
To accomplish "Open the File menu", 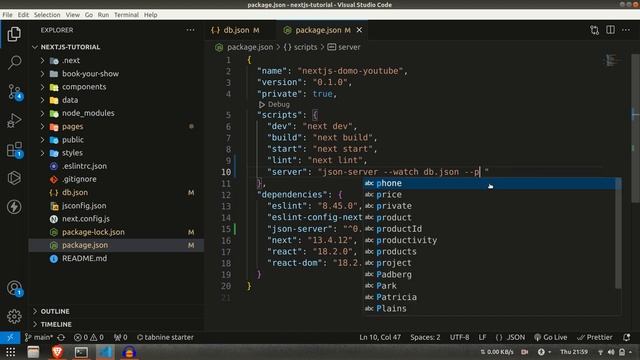I will tap(7, 15).
